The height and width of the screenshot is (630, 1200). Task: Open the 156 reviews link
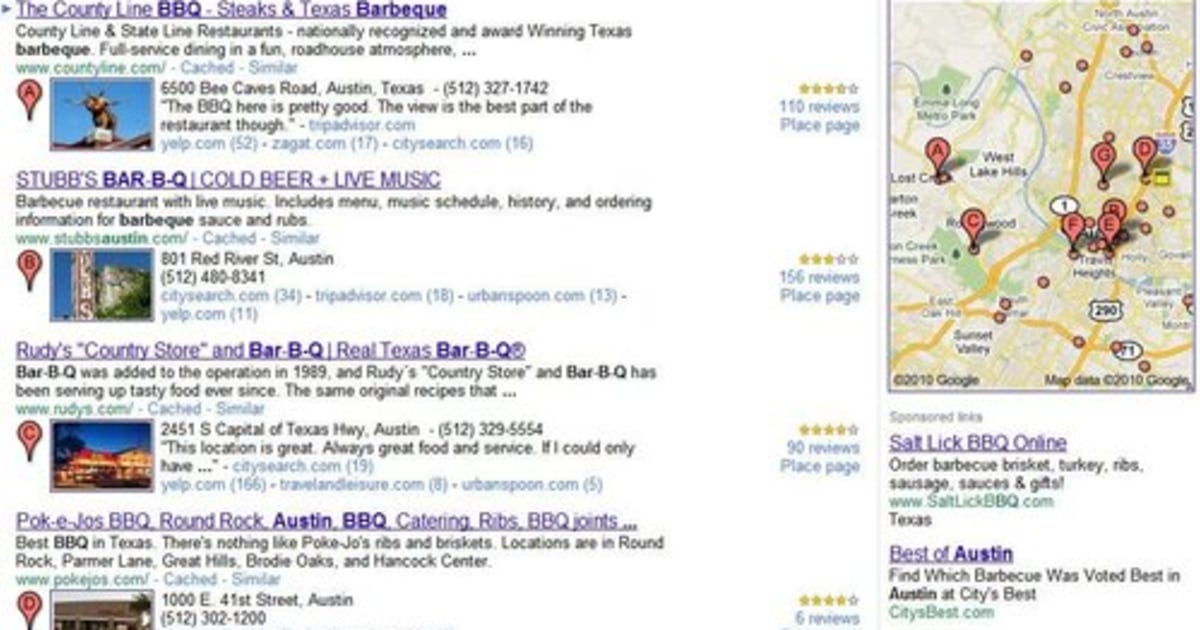coord(819,277)
